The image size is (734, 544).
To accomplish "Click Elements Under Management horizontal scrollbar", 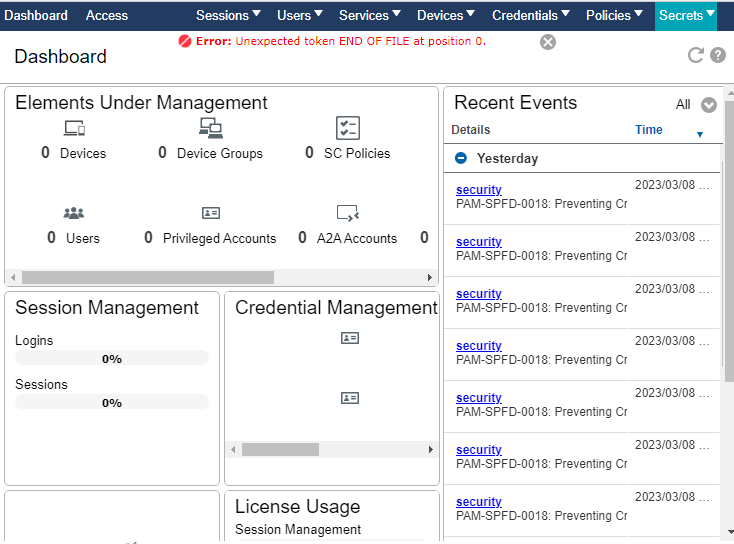I will pos(148,277).
